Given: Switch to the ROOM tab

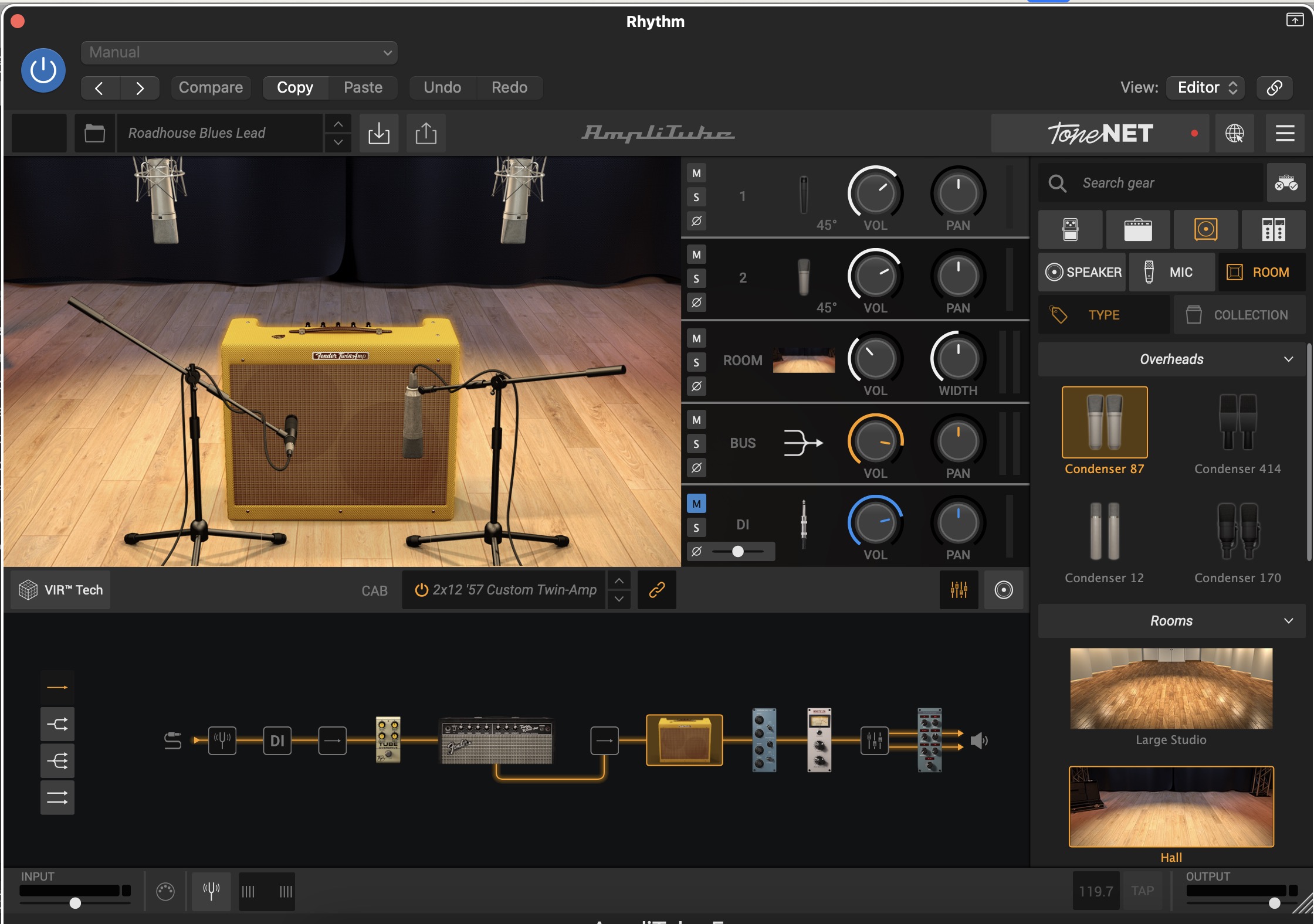Looking at the screenshot, I should click(1262, 272).
